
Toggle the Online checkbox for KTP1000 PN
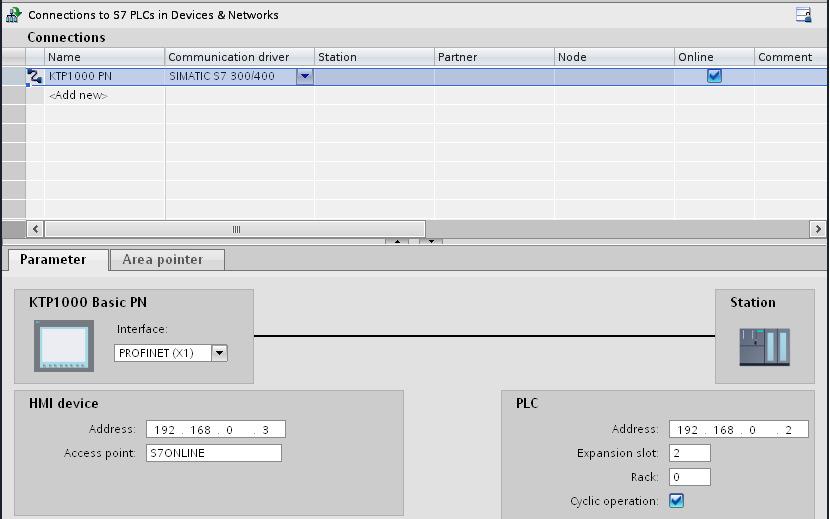714,76
